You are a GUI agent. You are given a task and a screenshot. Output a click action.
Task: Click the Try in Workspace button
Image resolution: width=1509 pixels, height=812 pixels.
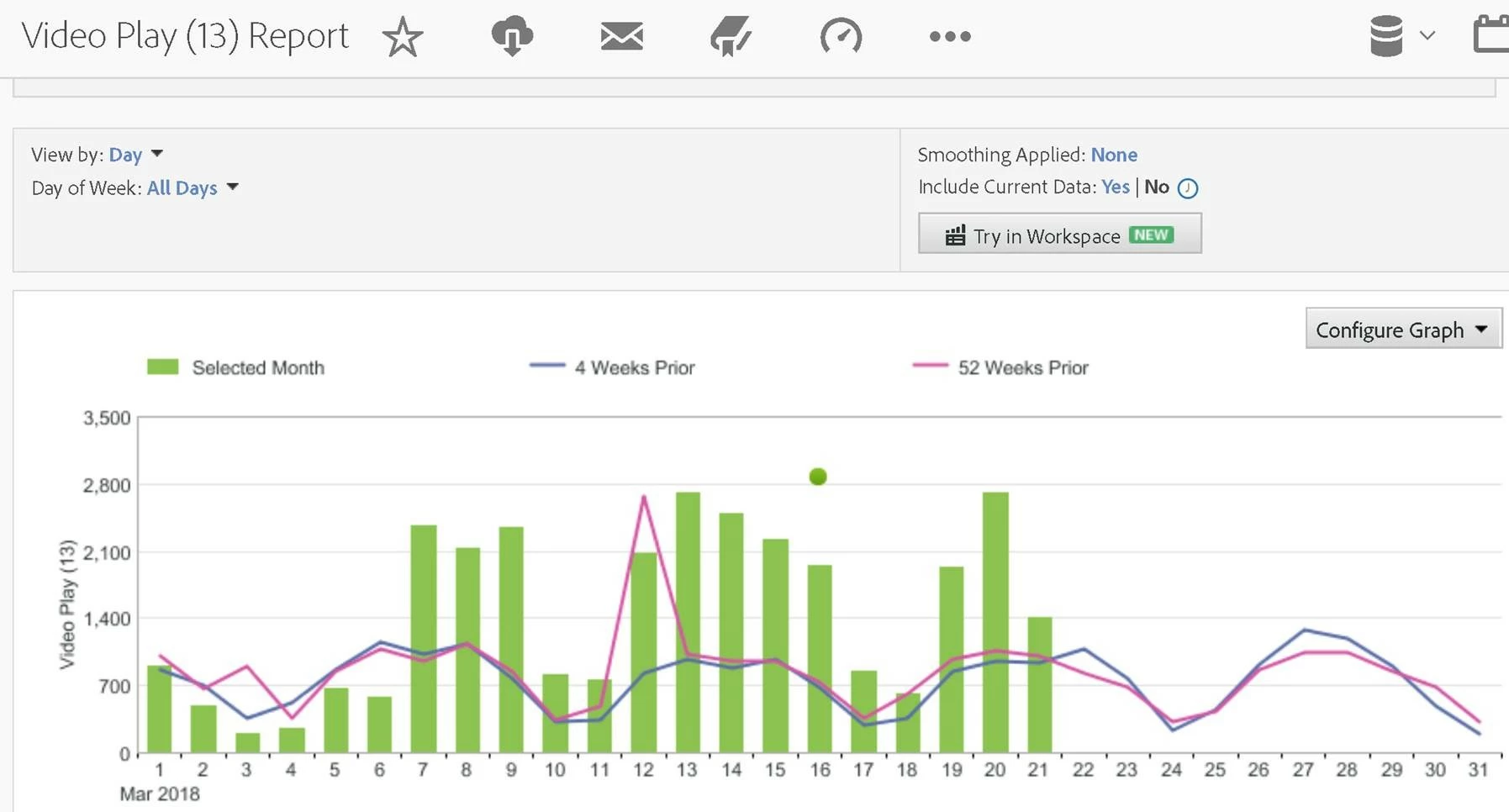pos(1059,233)
